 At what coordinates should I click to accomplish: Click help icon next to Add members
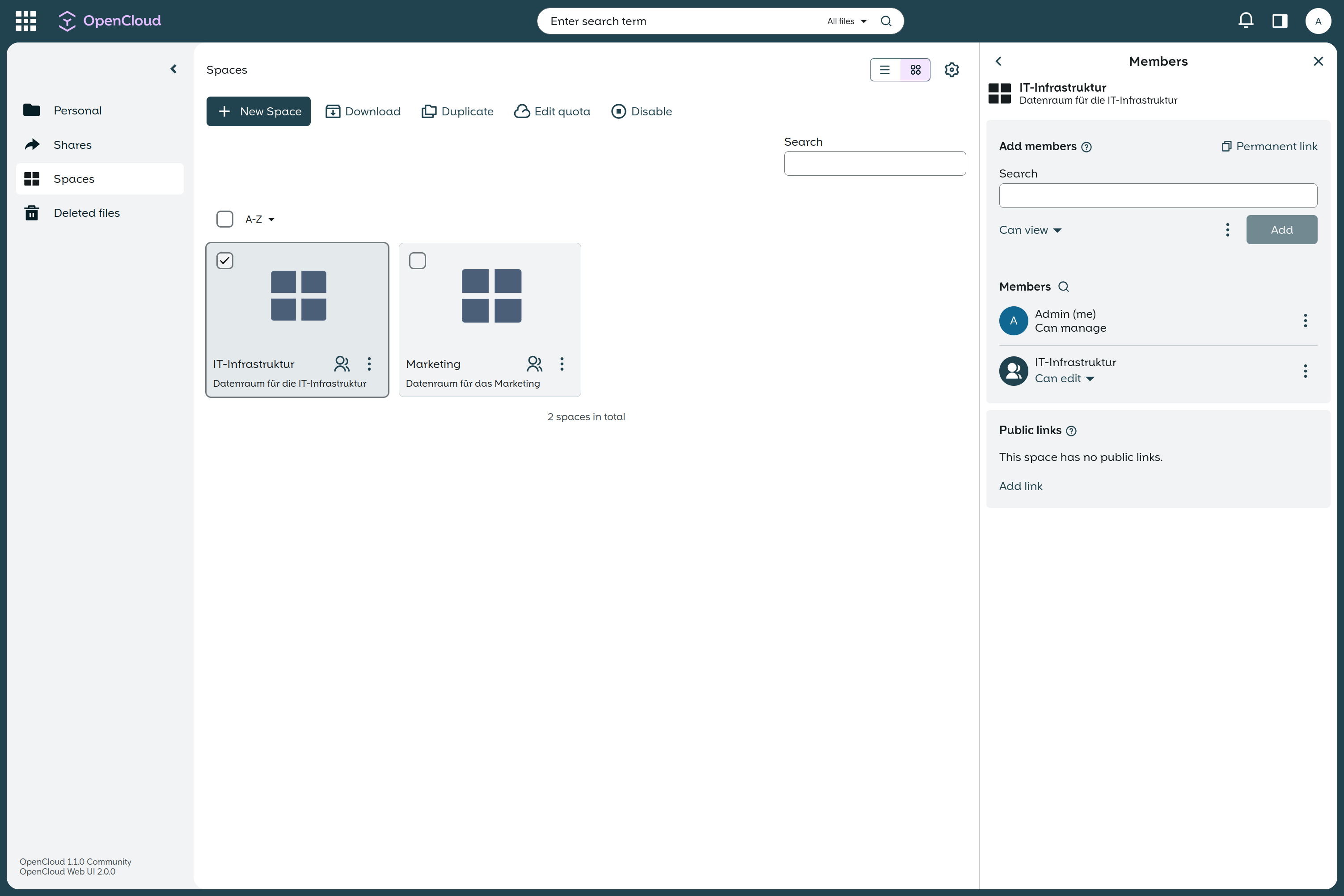click(x=1086, y=147)
